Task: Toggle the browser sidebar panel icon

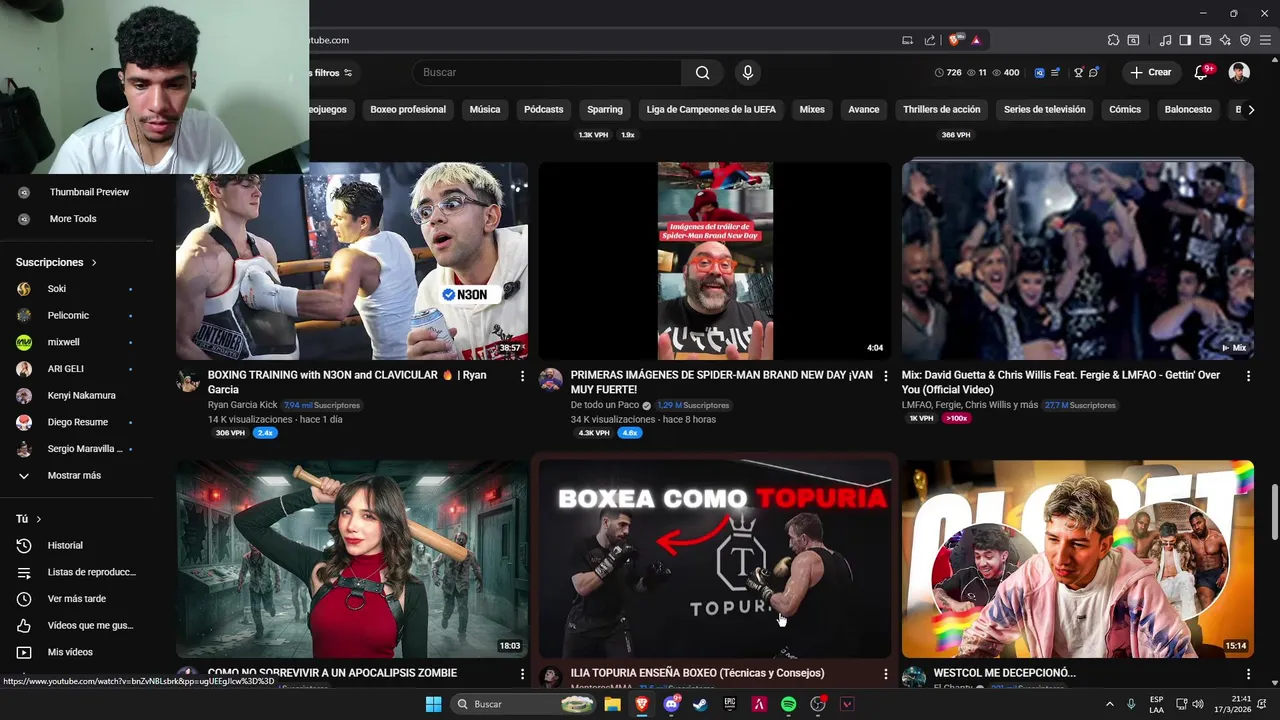Action: coord(1185,40)
